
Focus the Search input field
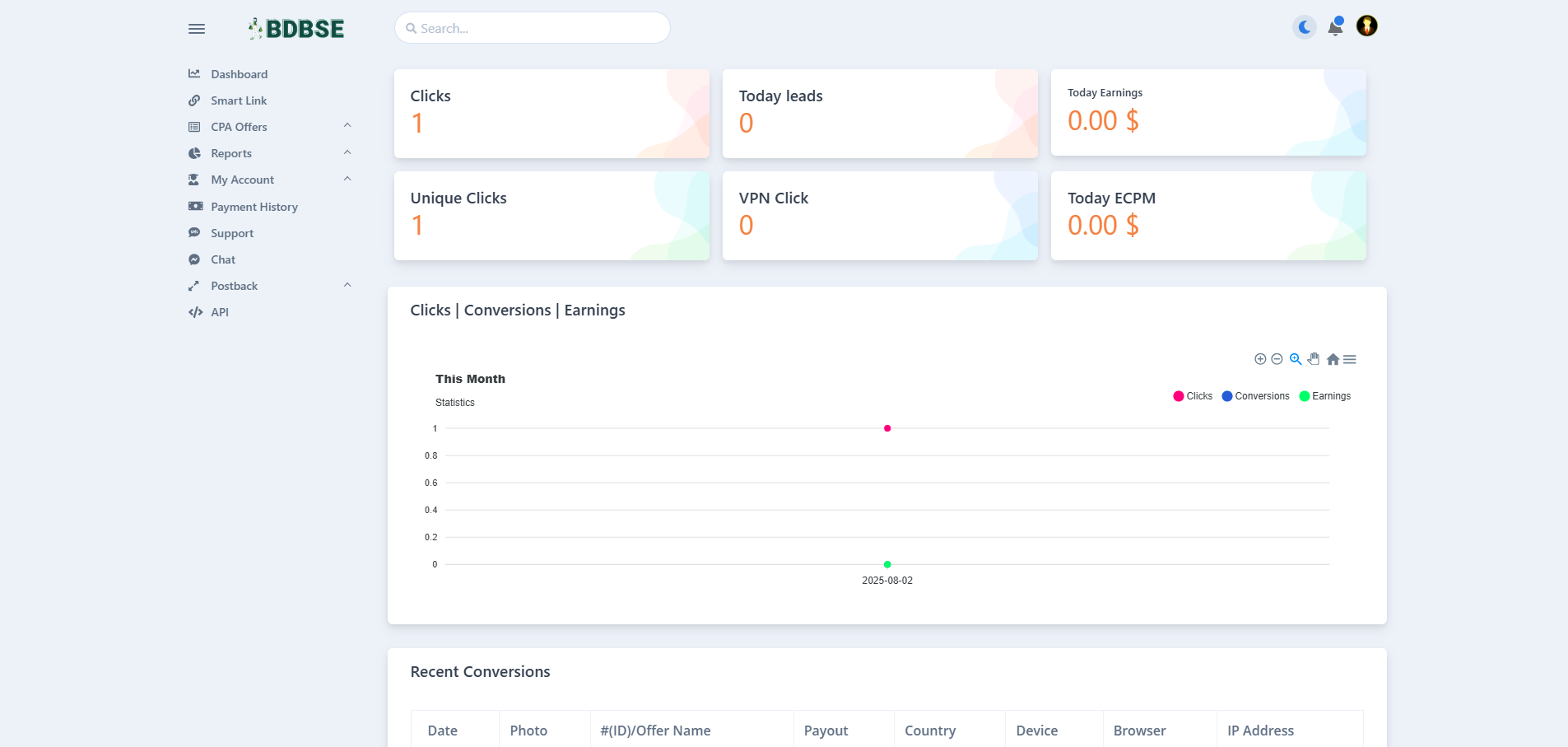click(533, 28)
